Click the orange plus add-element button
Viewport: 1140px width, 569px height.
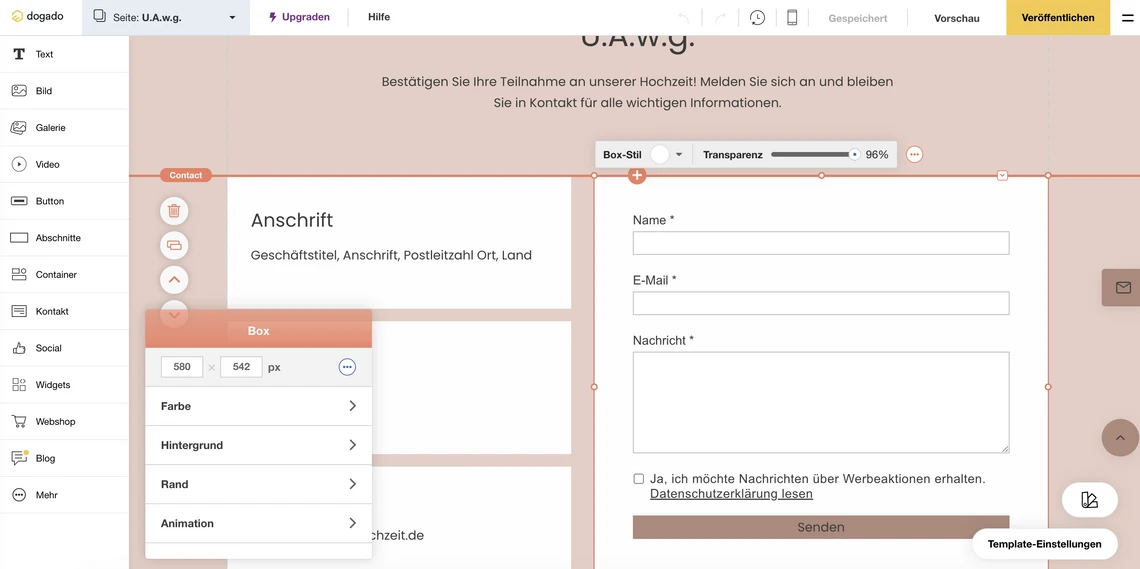[637, 175]
